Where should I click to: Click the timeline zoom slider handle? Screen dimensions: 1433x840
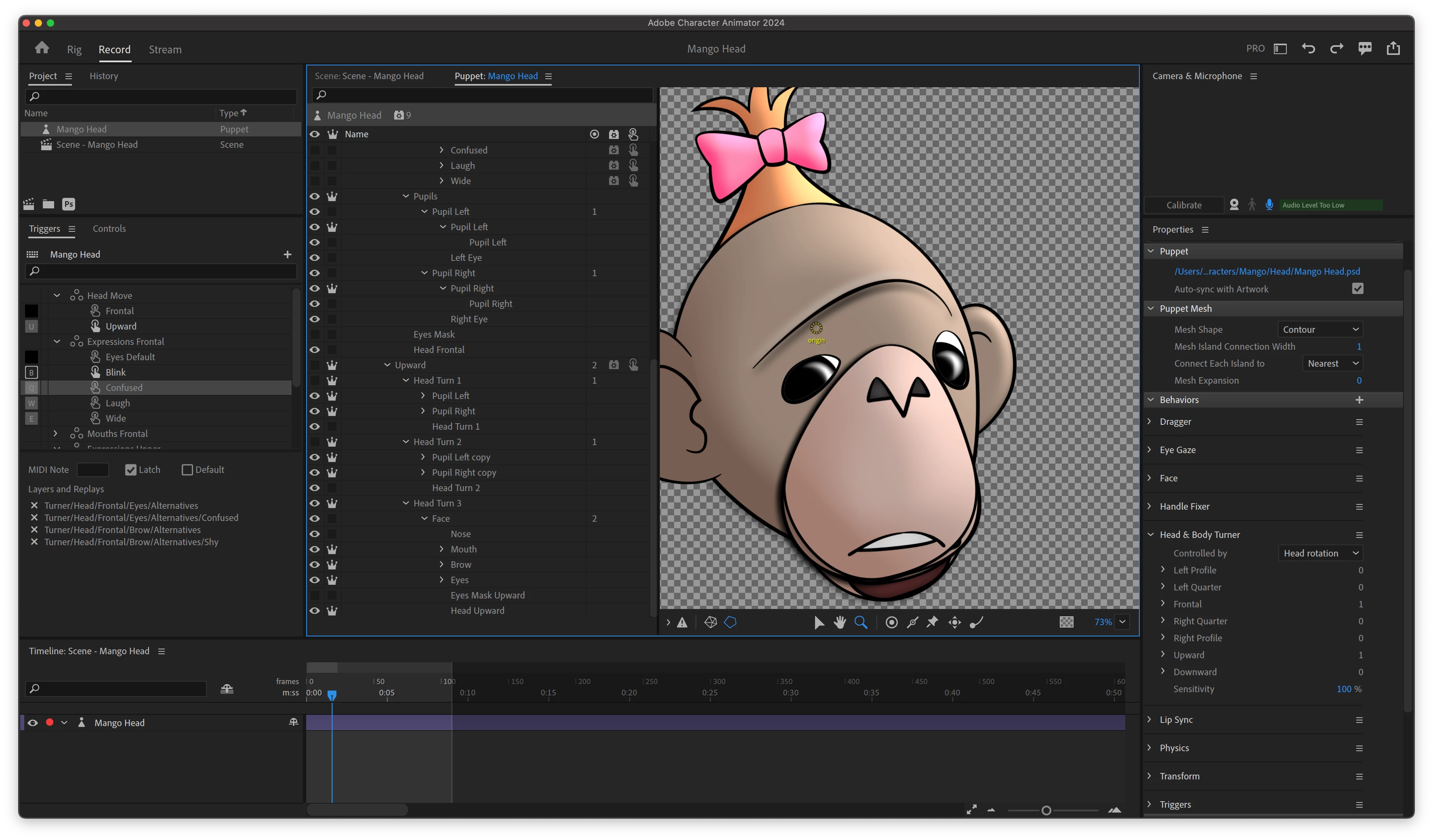(1046, 811)
